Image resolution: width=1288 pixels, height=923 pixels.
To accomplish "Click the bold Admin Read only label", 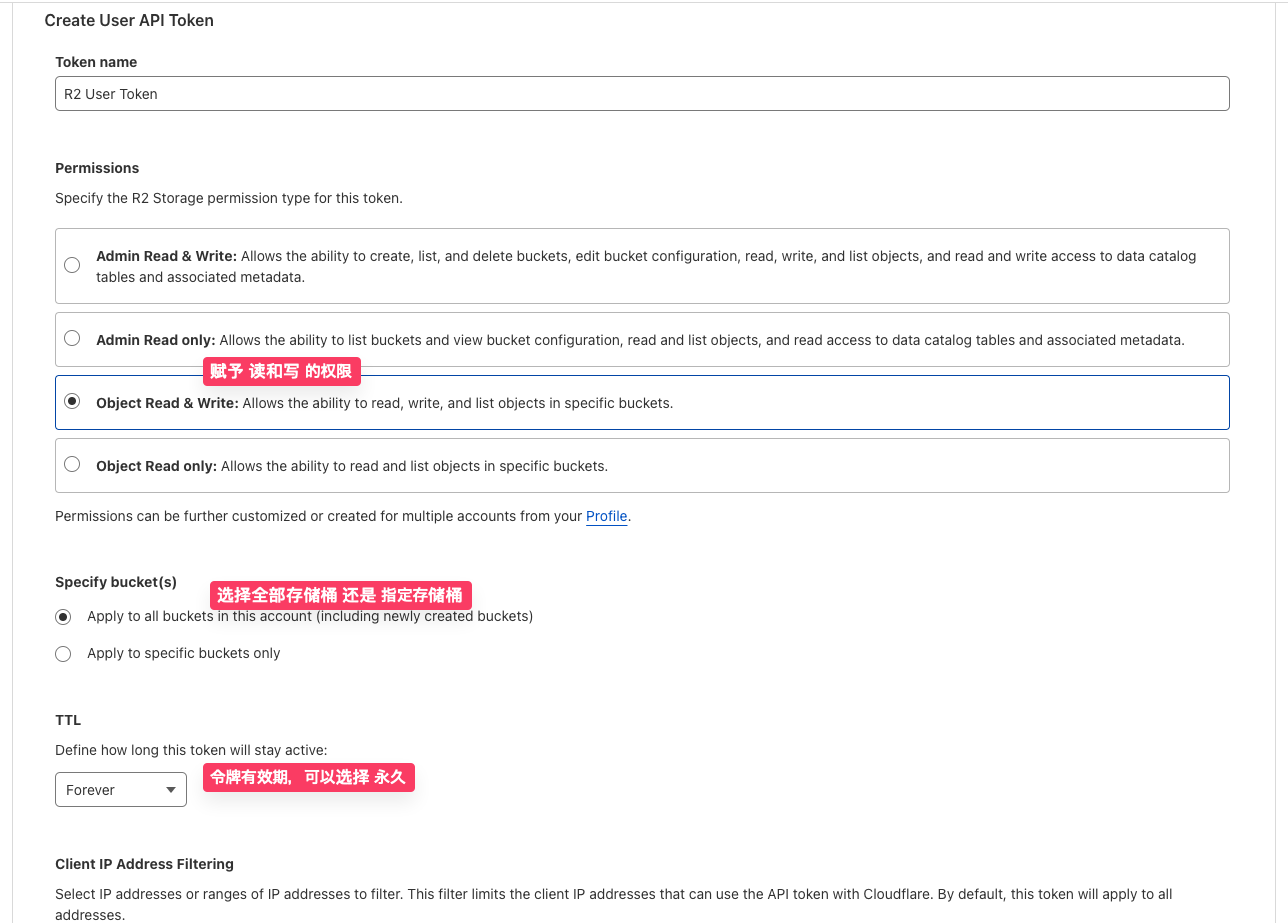I will [155, 340].
